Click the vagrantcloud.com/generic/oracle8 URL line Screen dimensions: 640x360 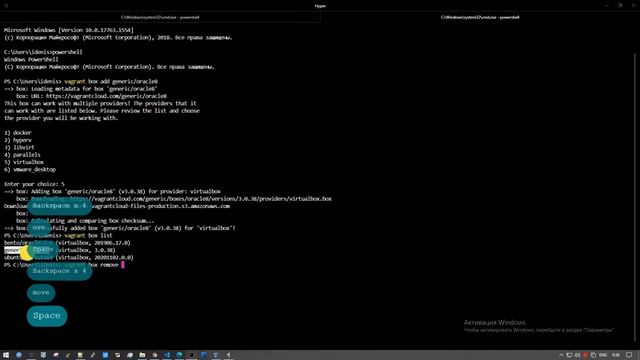point(91,96)
